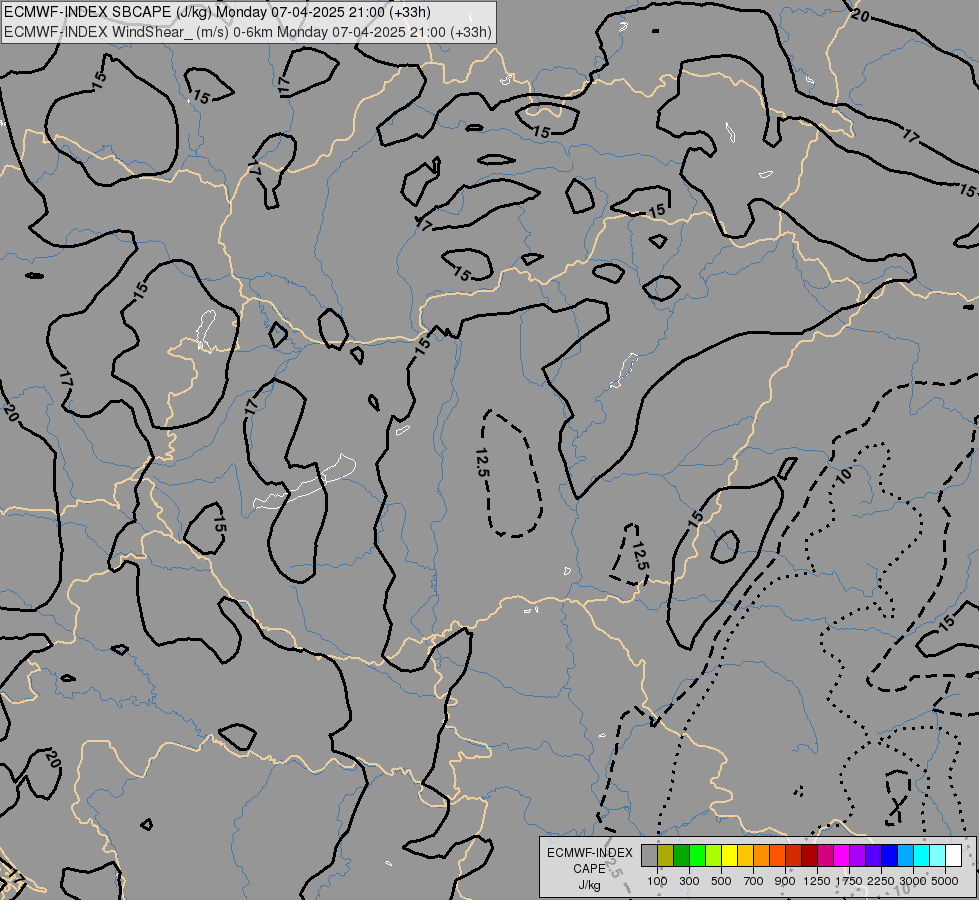The image size is (979, 900).
Task: Click the cyan legend swatch
Action: [x=921, y=855]
